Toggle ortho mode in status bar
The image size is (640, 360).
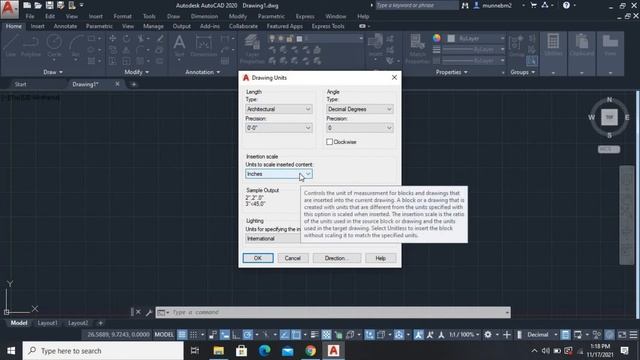(x=236, y=335)
